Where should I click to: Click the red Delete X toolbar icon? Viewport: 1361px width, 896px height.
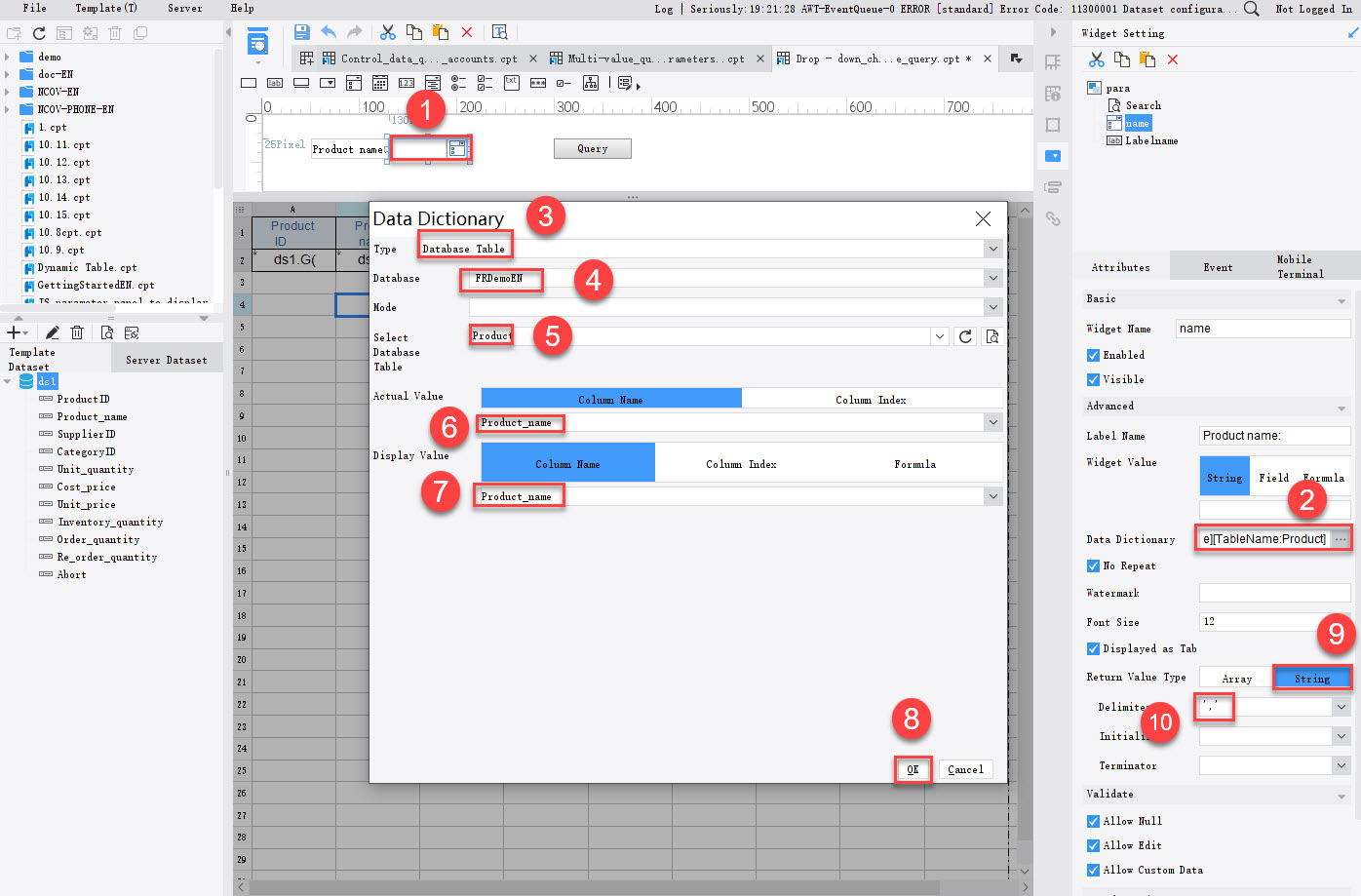[x=467, y=32]
